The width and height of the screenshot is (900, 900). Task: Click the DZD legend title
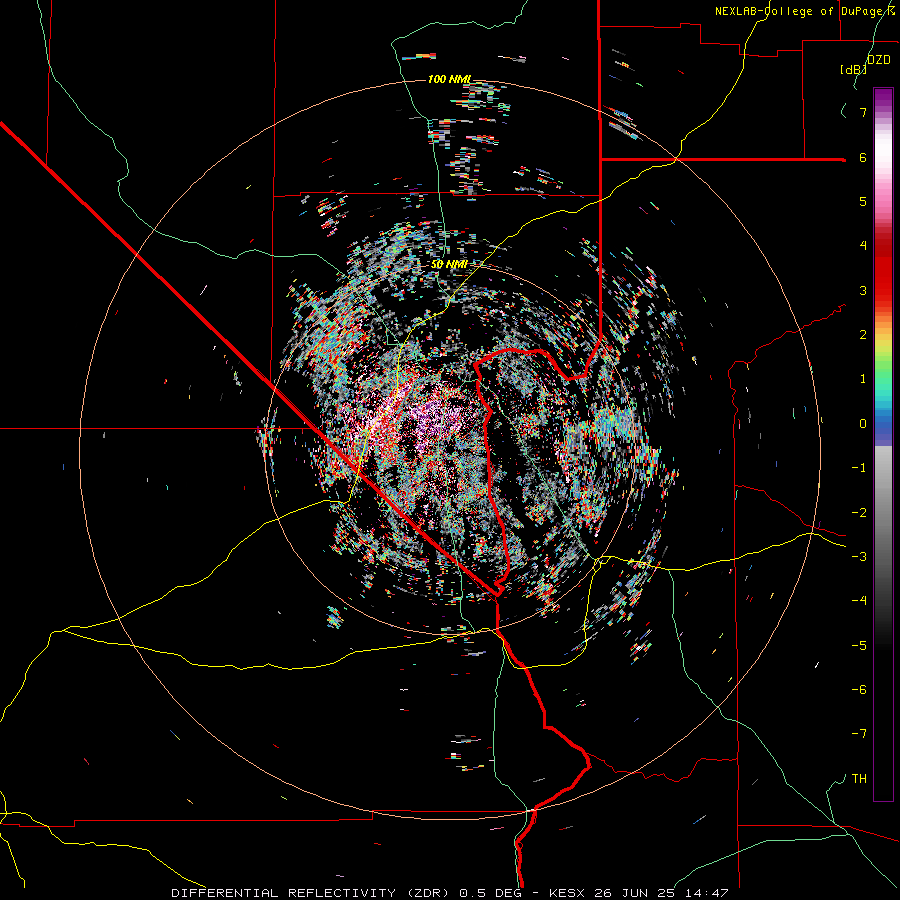(879, 60)
